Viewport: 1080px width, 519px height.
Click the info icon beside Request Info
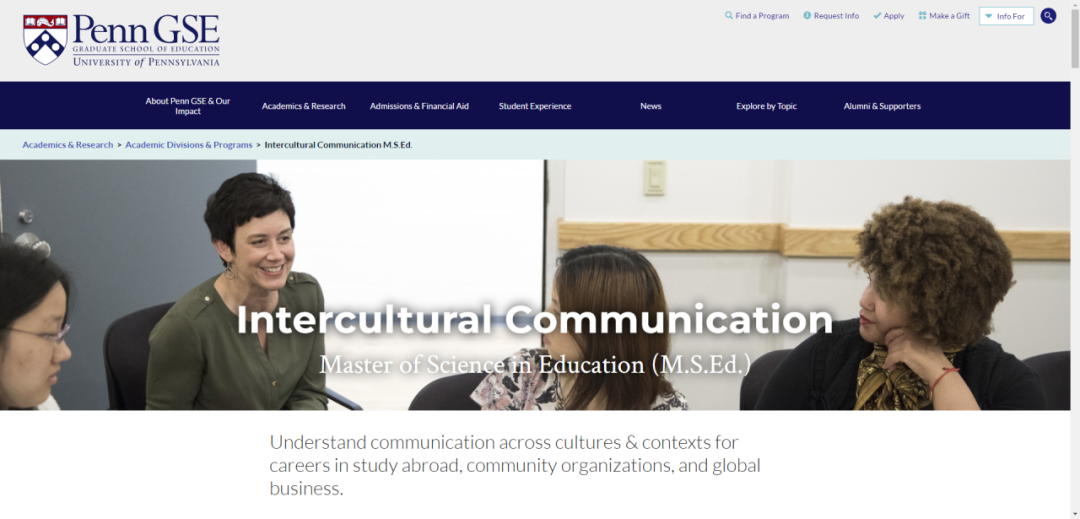click(x=807, y=15)
